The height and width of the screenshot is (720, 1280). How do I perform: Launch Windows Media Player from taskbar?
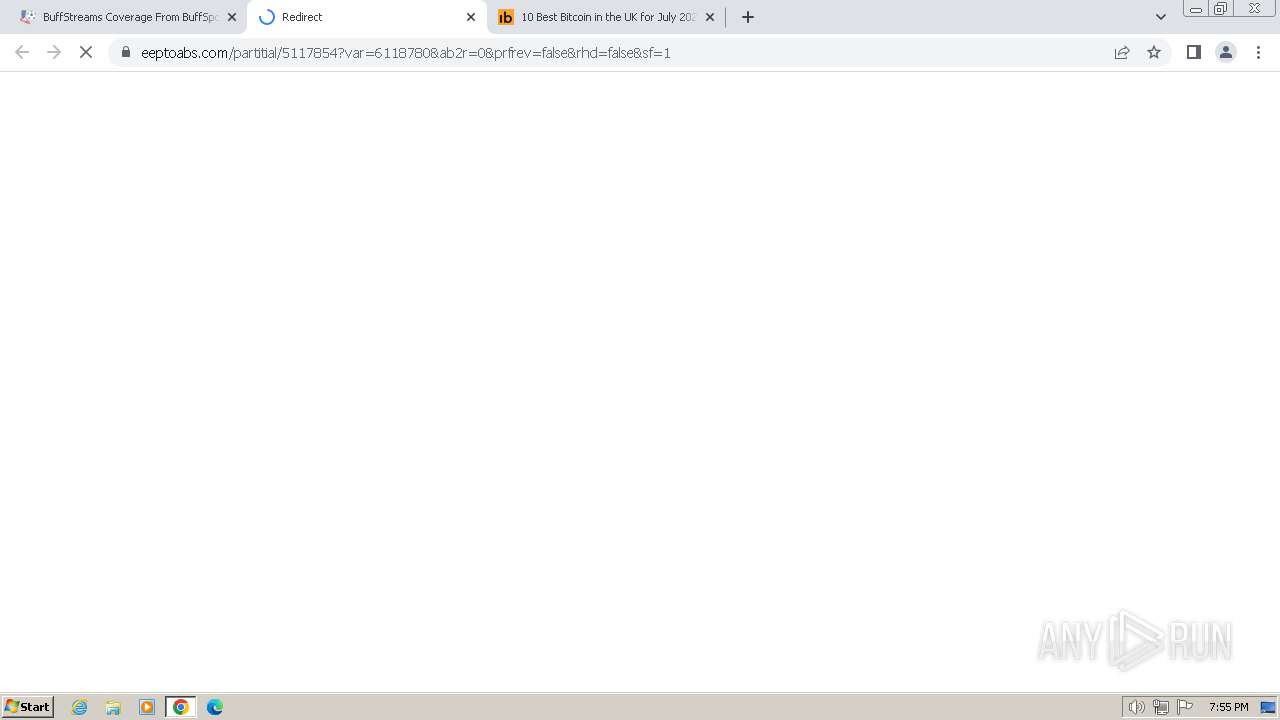(x=147, y=707)
